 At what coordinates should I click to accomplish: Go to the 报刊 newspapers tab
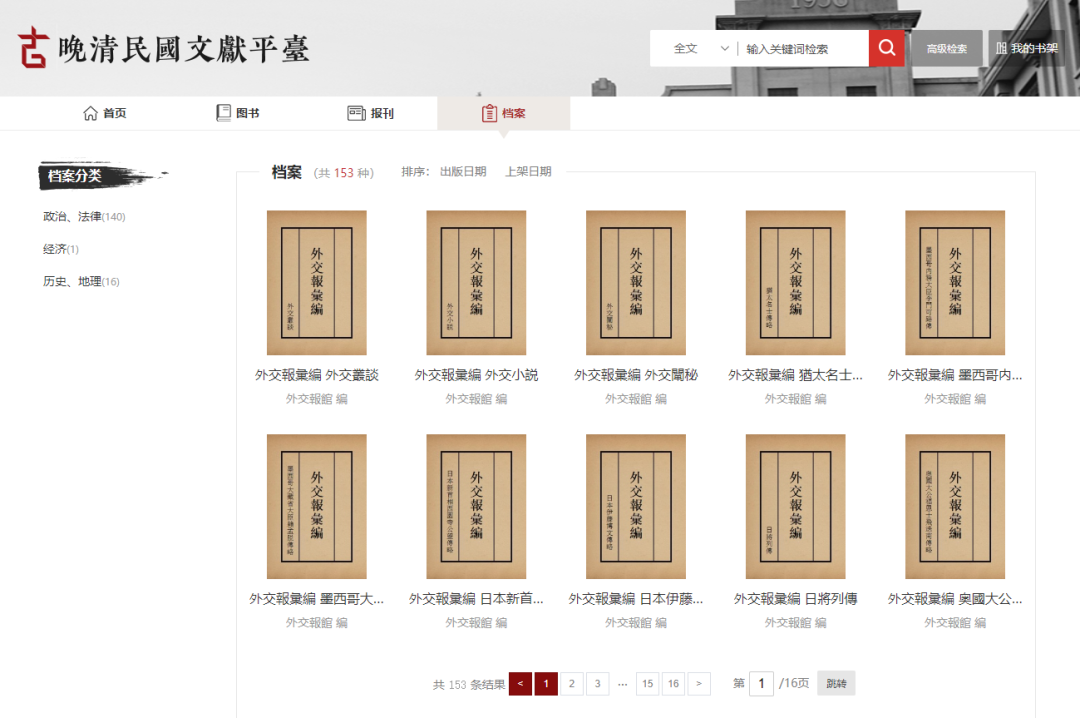[x=370, y=113]
